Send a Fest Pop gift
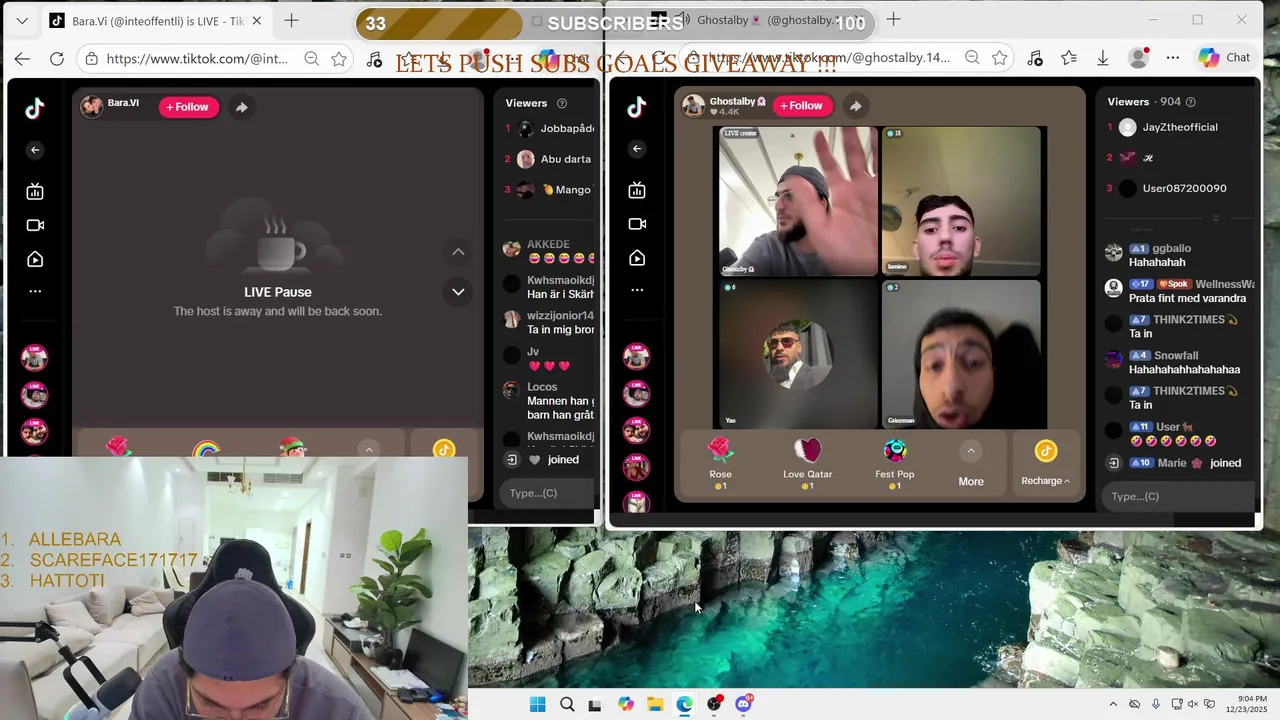Viewport: 1280px width, 720px height. [x=895, y=464]
